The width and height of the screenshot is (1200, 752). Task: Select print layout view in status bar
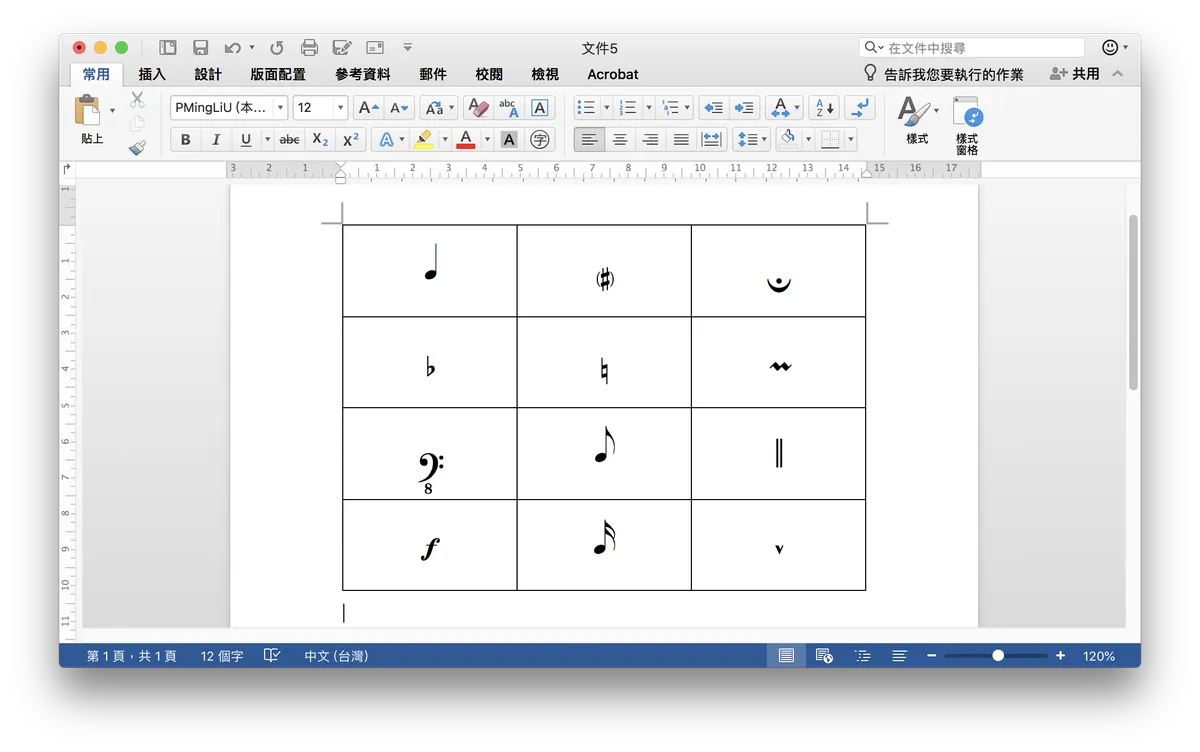coord(786,656)
